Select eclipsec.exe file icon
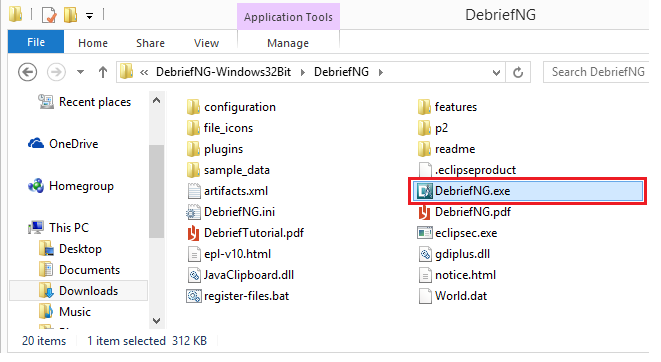Viewport: 661px width, 362px height. pos(425,233)
